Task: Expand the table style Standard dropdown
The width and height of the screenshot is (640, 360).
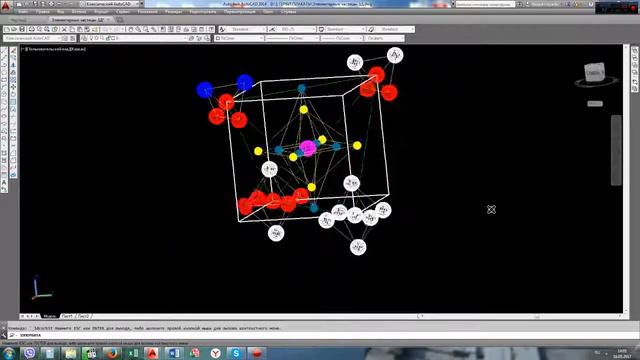Action: pos(363,29)
